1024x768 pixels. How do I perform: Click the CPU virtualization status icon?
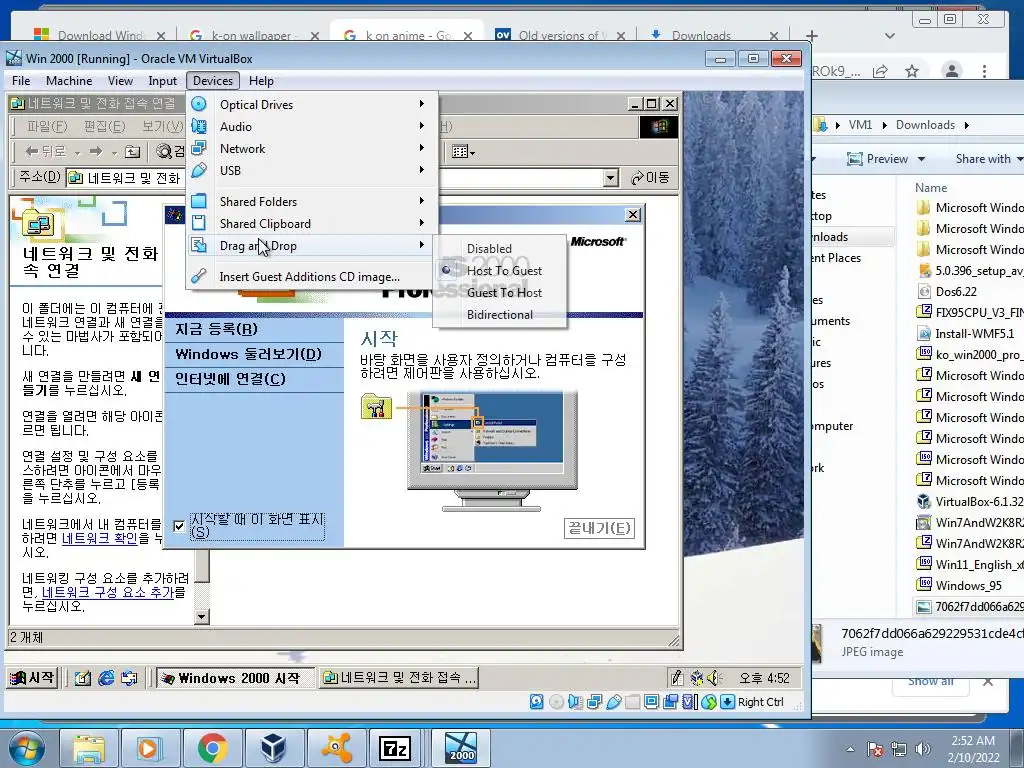click(x=689, y=702)
